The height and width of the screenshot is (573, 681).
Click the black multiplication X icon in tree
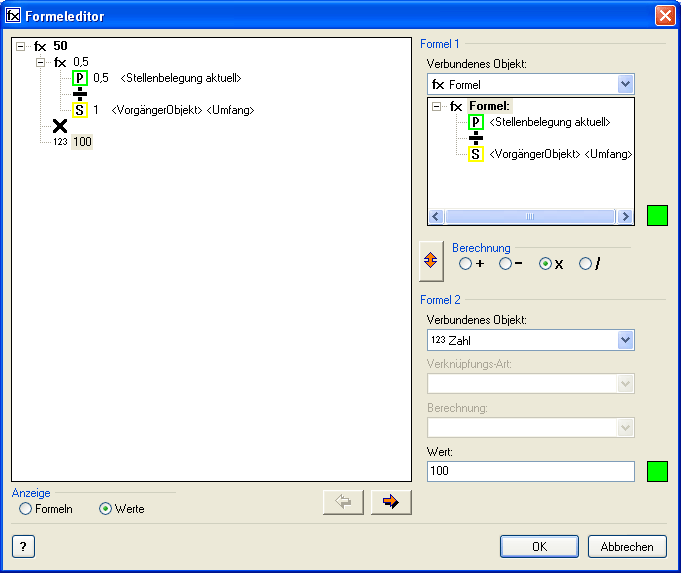[x=60, y=126]
